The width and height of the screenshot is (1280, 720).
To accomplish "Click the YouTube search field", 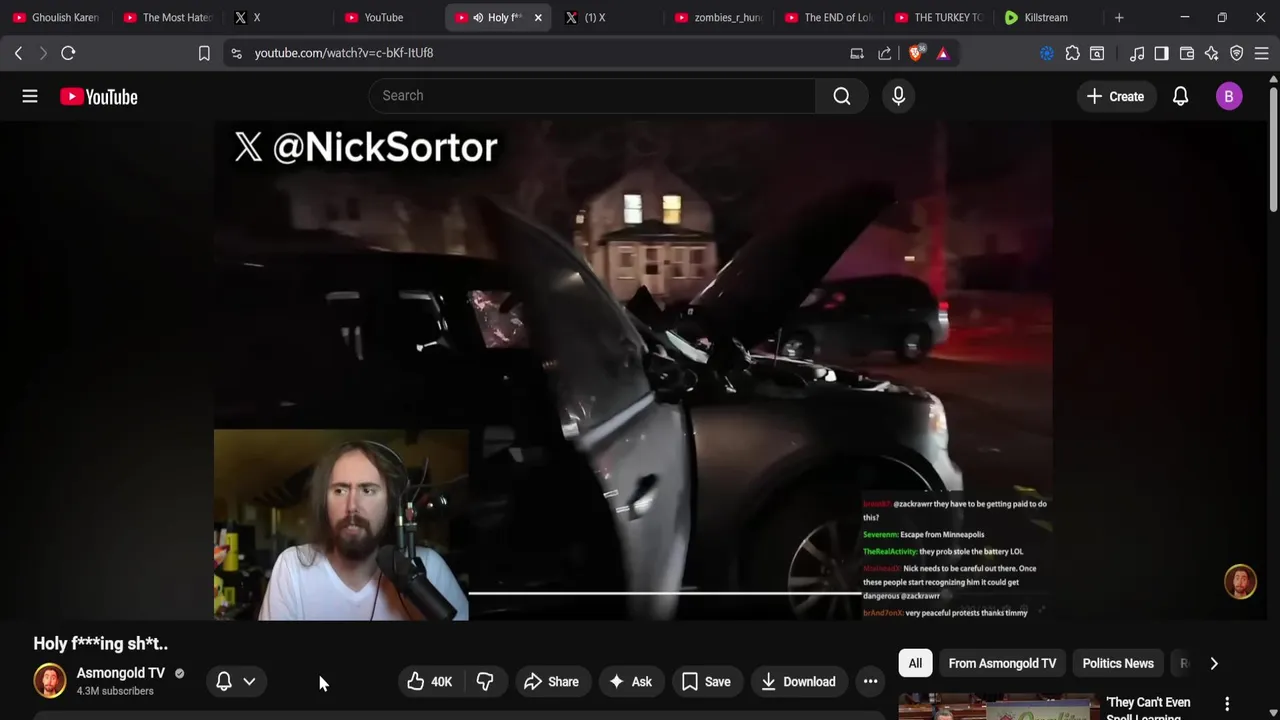I will click(592, 96).
